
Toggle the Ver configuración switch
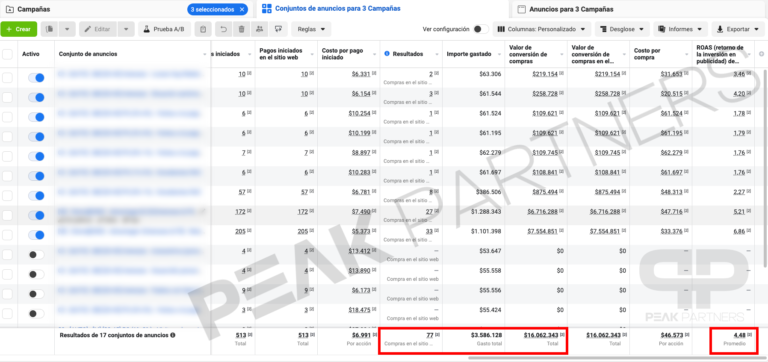click(481, 29)
